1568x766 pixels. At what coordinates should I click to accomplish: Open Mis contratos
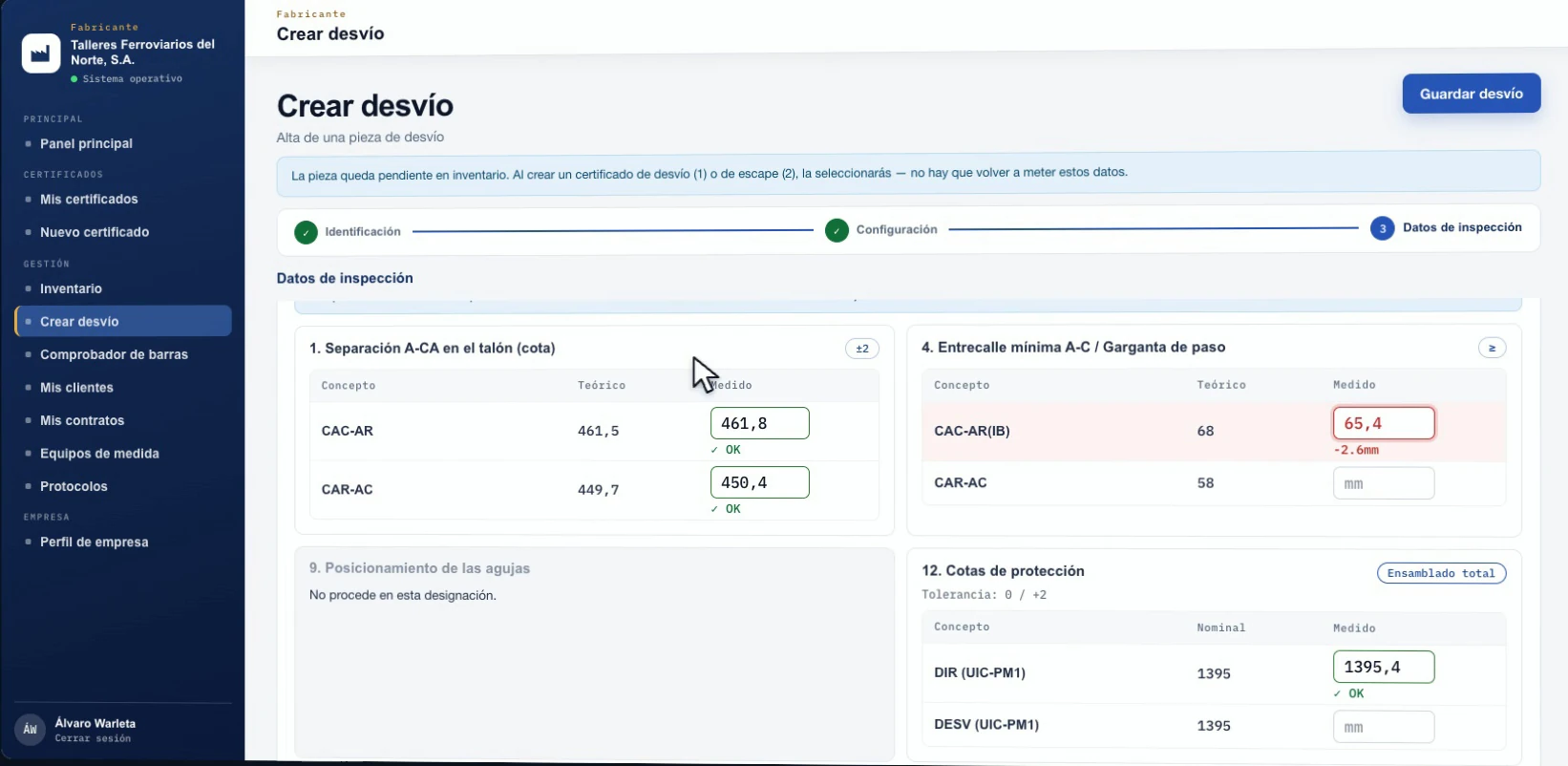82,420
